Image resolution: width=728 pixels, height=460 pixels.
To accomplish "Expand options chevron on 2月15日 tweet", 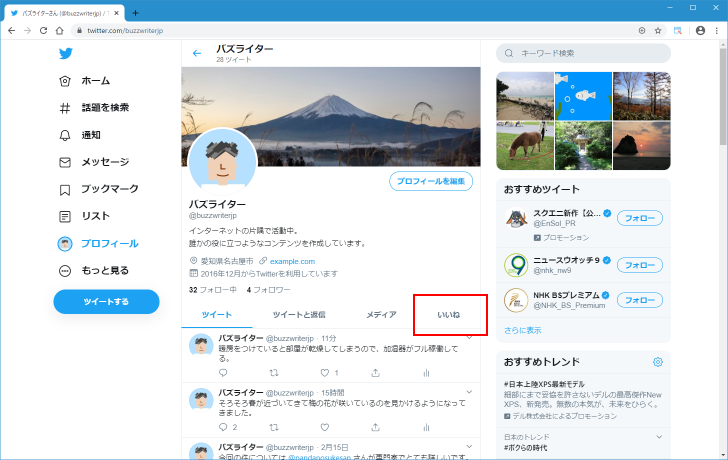I will pos(469,447).
